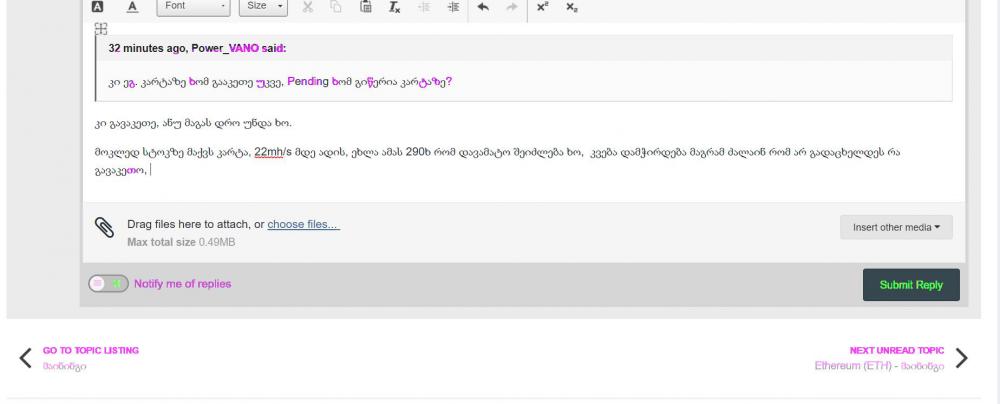Open the Font dropdown
This screenshot has width=1000, height=404.
(x=194, y=7)
